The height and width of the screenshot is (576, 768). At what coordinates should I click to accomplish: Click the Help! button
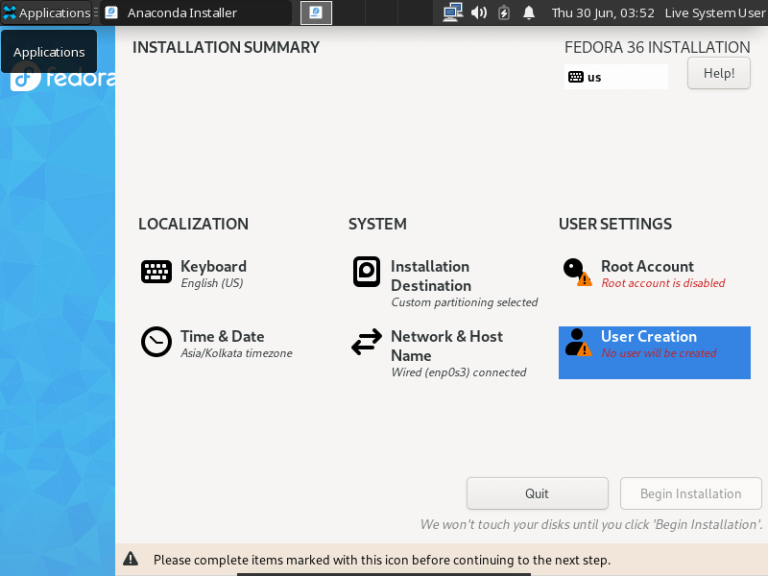tap(719, 73)
